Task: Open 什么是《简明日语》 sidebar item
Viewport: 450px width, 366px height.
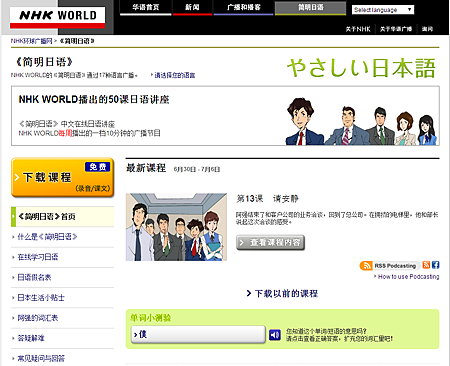Action: (47, 237)
